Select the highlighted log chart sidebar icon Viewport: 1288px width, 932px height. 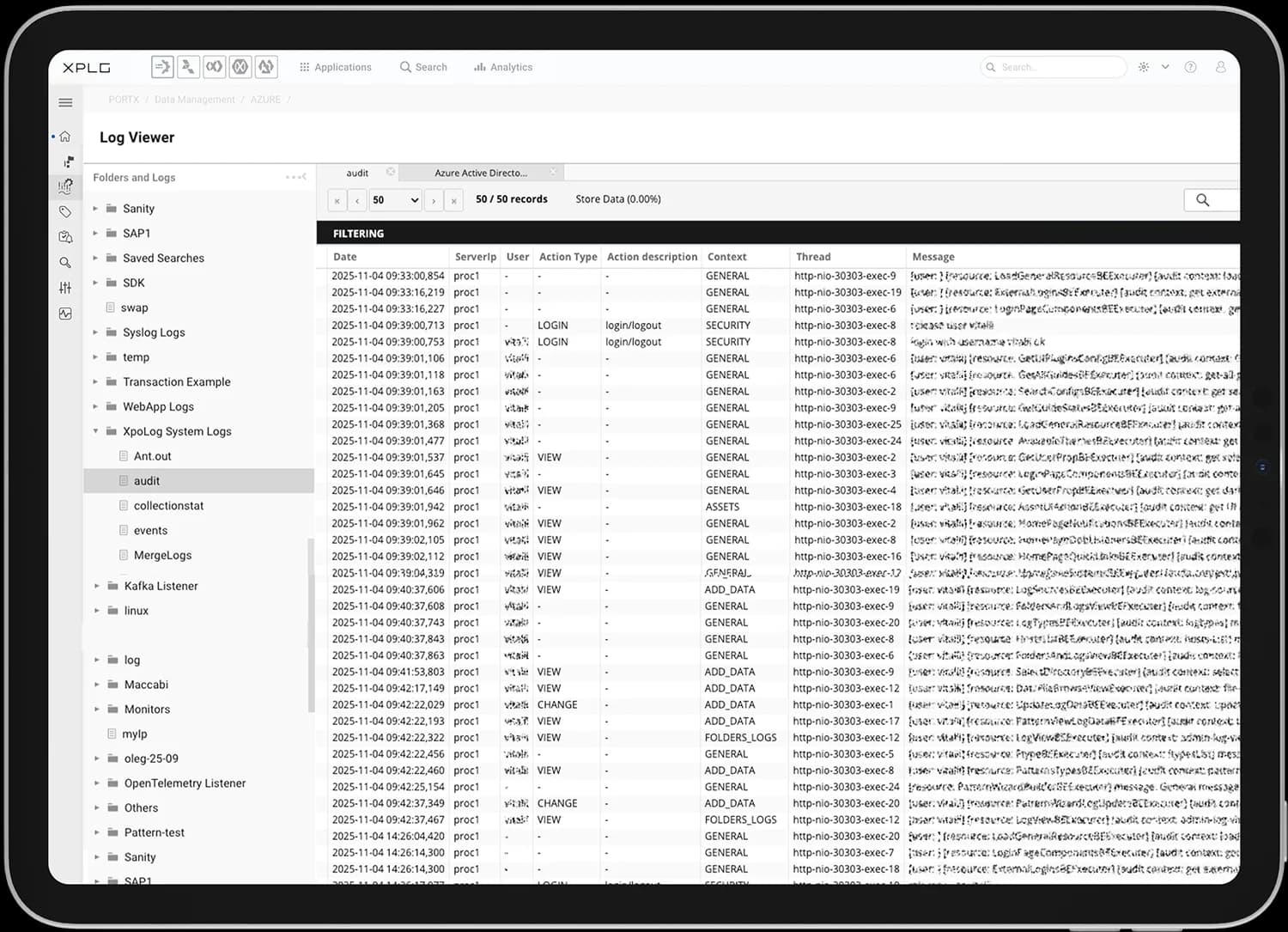[65, 186]
